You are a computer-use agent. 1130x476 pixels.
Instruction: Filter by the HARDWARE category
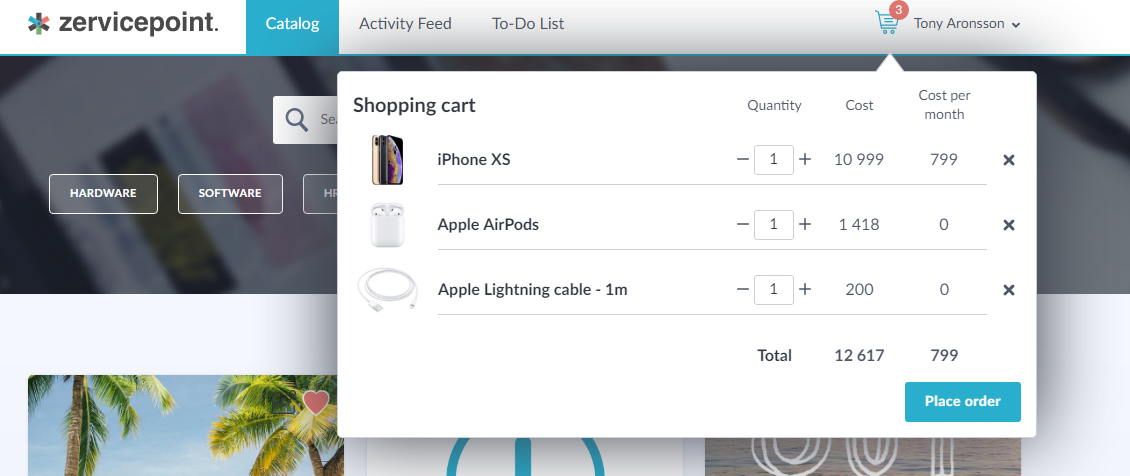click(x=103, y=193)
